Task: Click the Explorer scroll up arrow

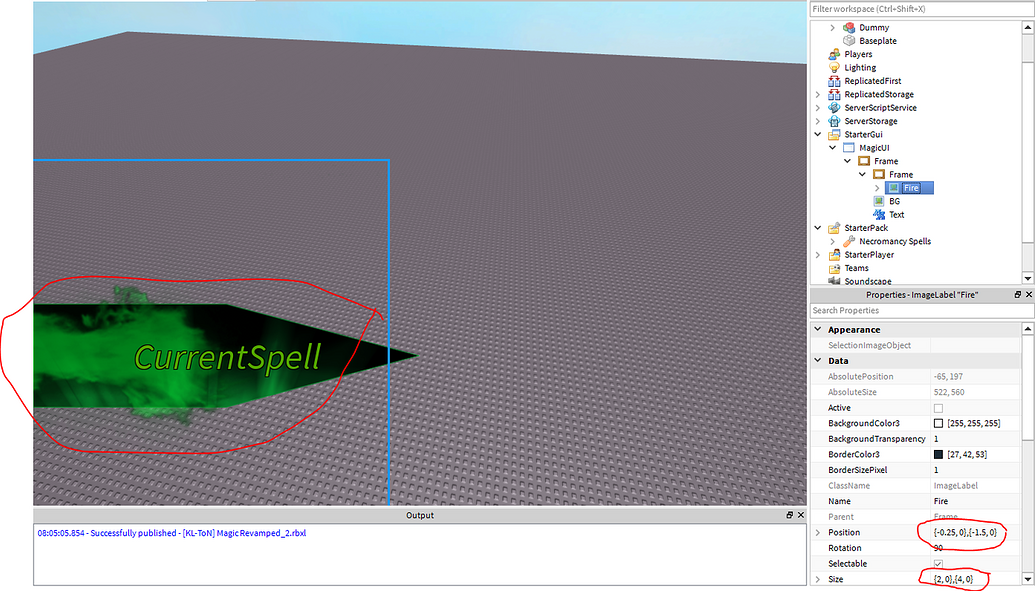Action: [1028, 28]
